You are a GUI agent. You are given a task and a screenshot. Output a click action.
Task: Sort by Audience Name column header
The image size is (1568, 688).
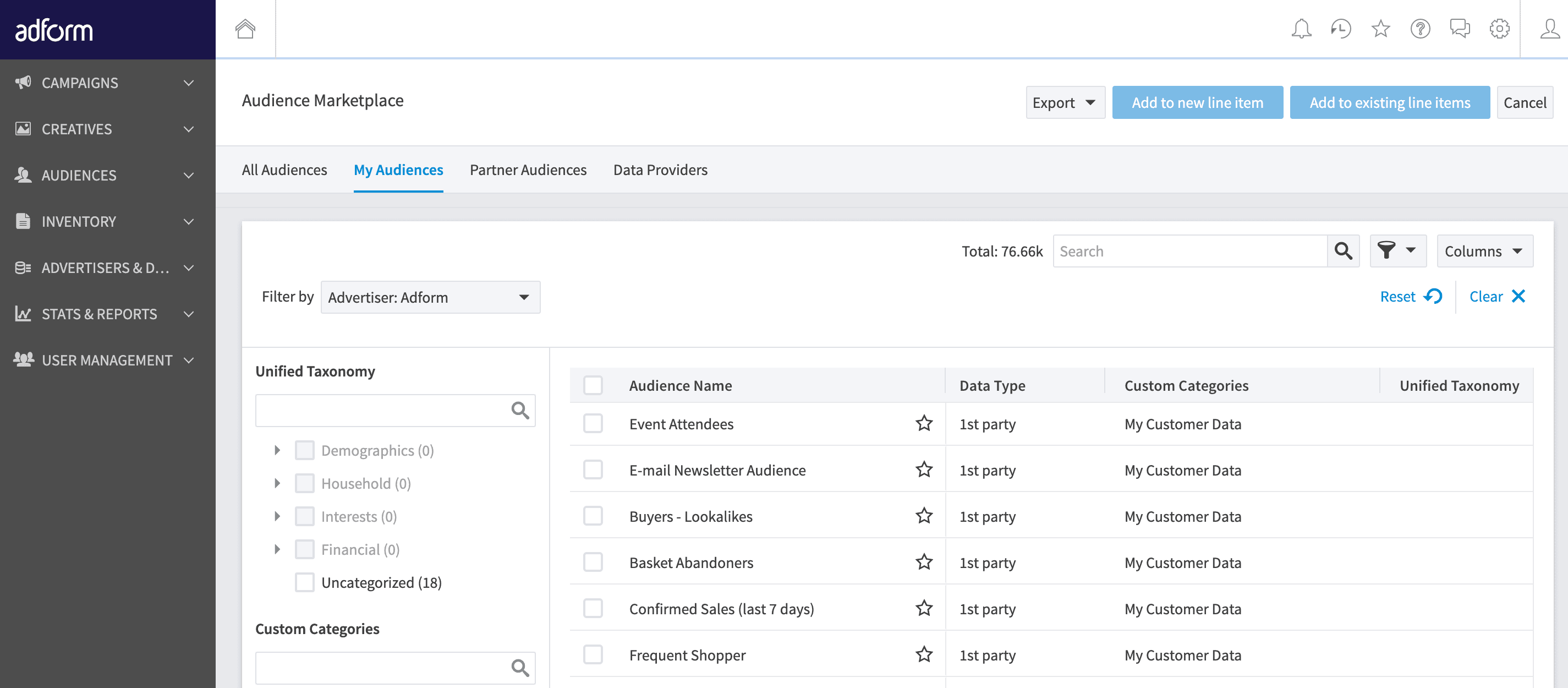click(680, 385)
